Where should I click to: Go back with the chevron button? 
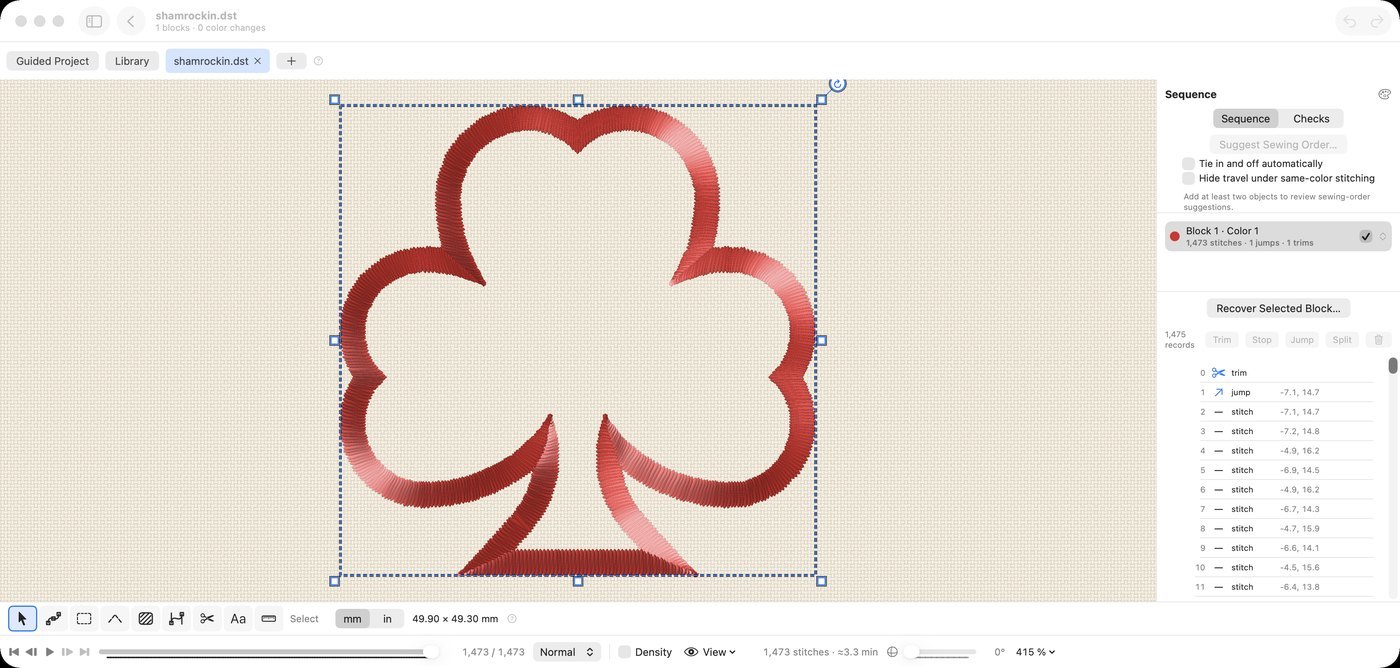(130, 21)
